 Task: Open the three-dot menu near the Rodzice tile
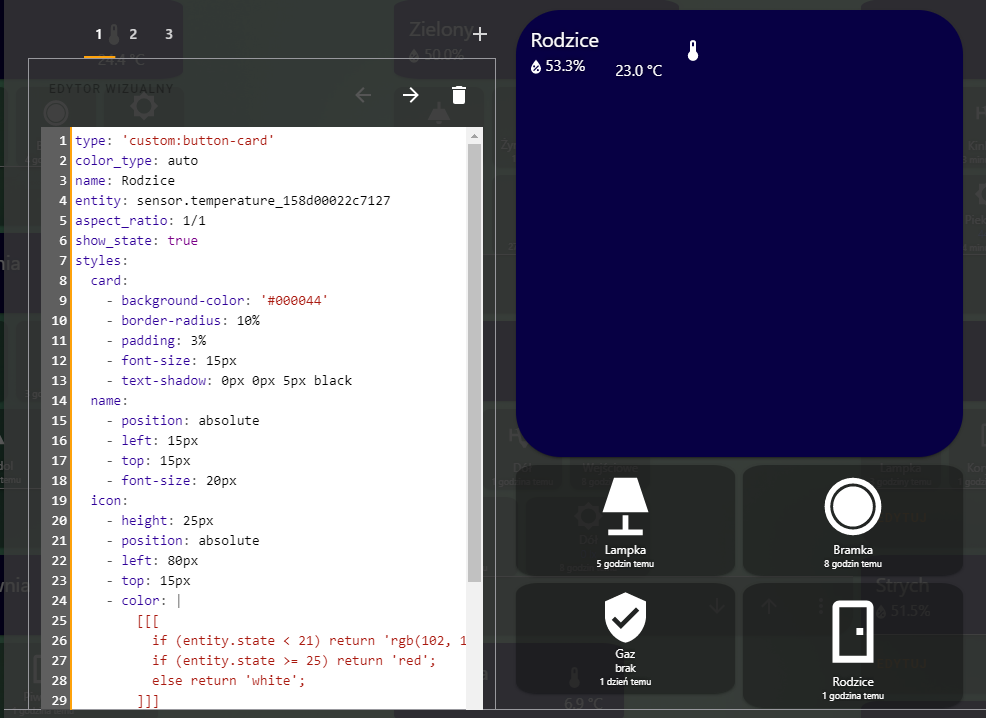coord(821,606)
